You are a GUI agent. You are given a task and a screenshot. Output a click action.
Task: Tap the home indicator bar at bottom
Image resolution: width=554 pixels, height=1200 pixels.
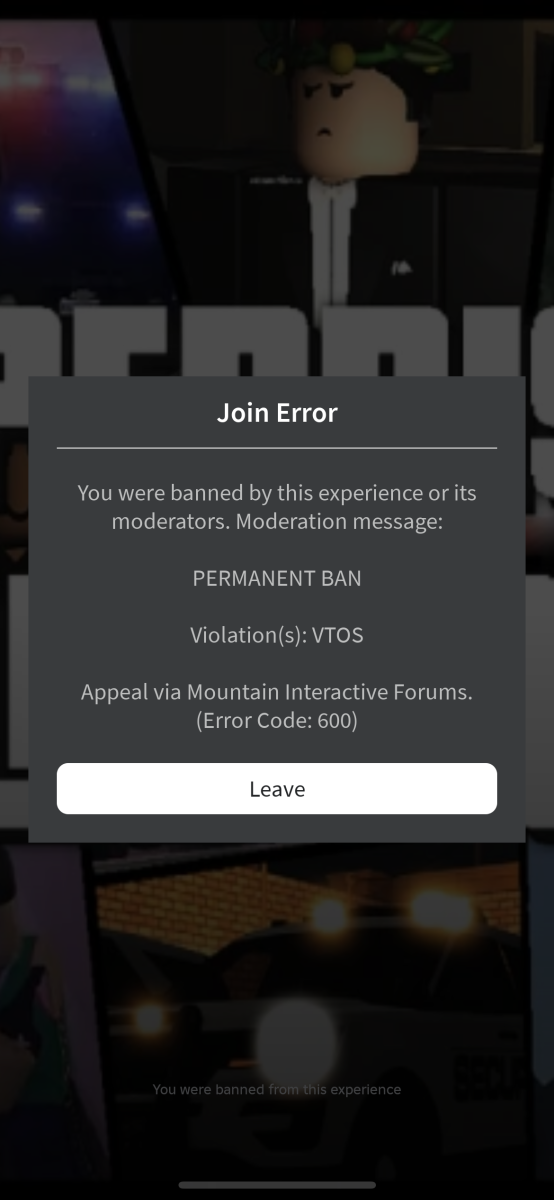(277, 1185)
